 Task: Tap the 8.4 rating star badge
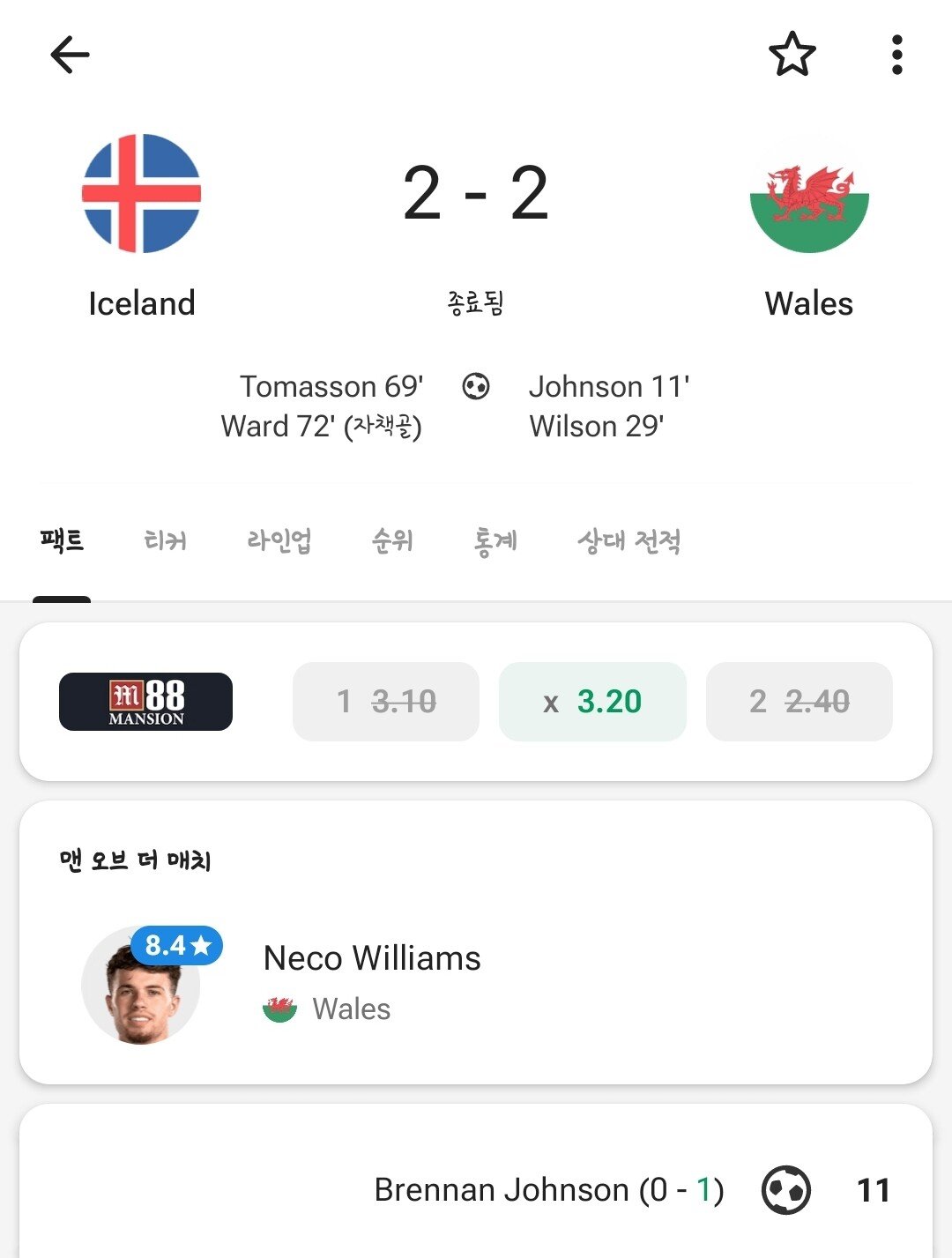(x=177, y=946)
